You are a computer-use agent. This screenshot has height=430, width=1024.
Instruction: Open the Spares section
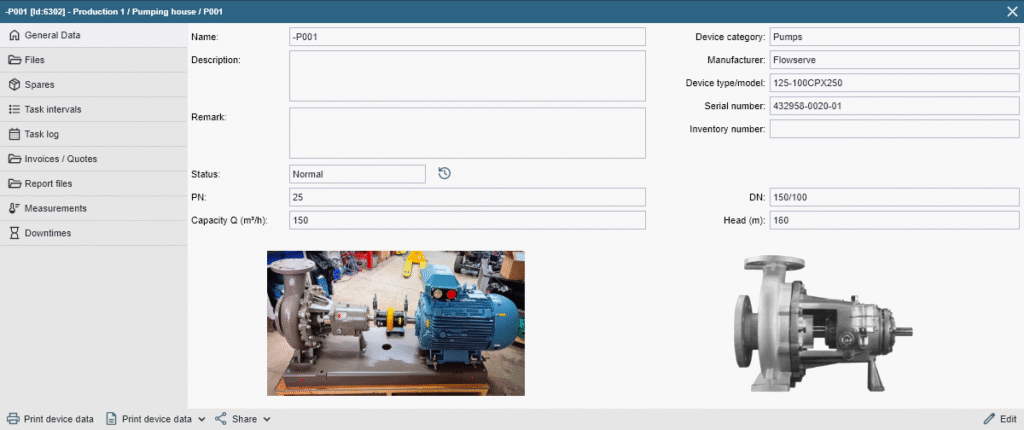pyautogui.click(x=40, y=85)
